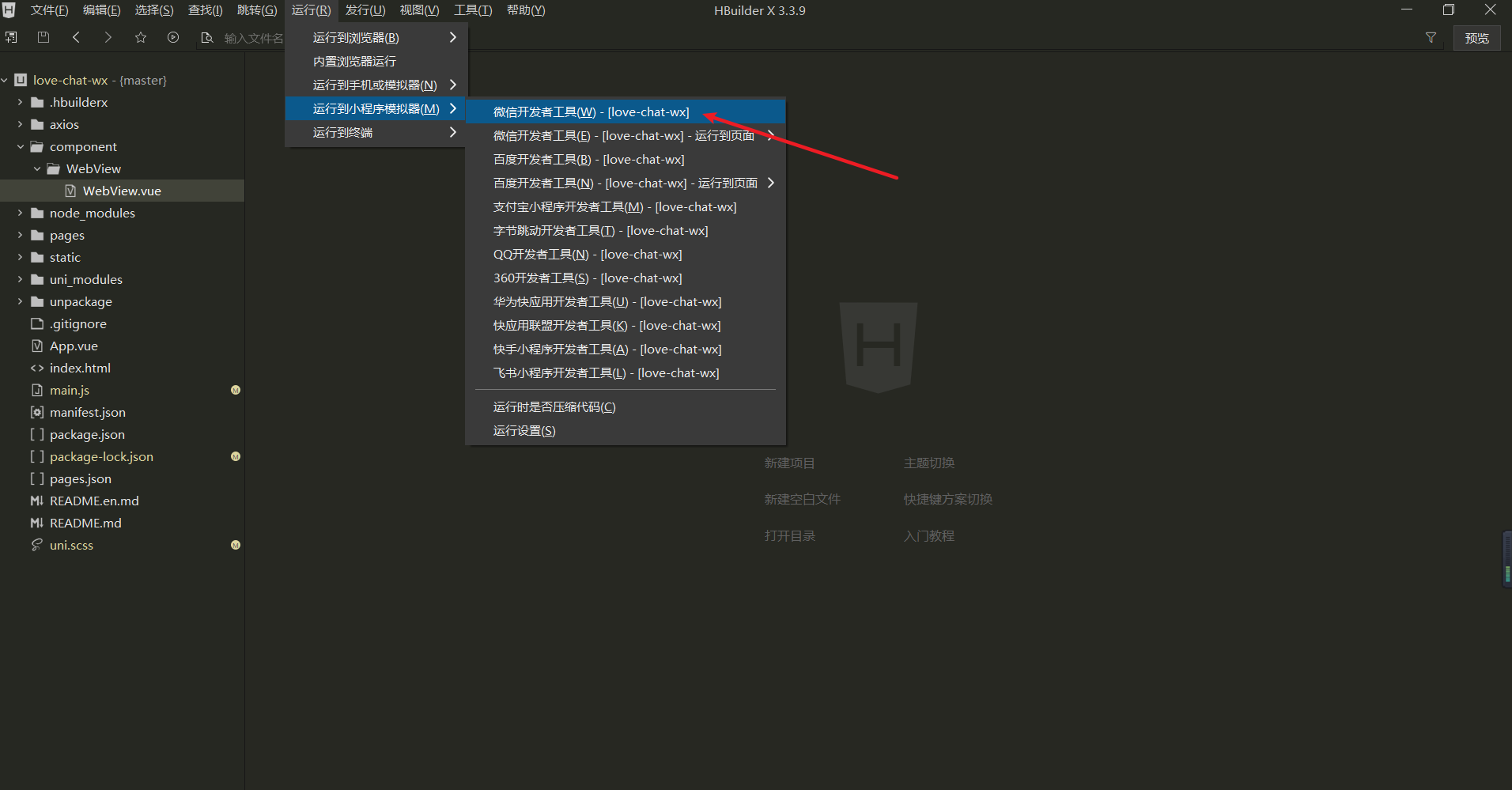Click the modified badge on package-lock.json
The height and width of the screenshot is (790, 1512).
(236, 456)
